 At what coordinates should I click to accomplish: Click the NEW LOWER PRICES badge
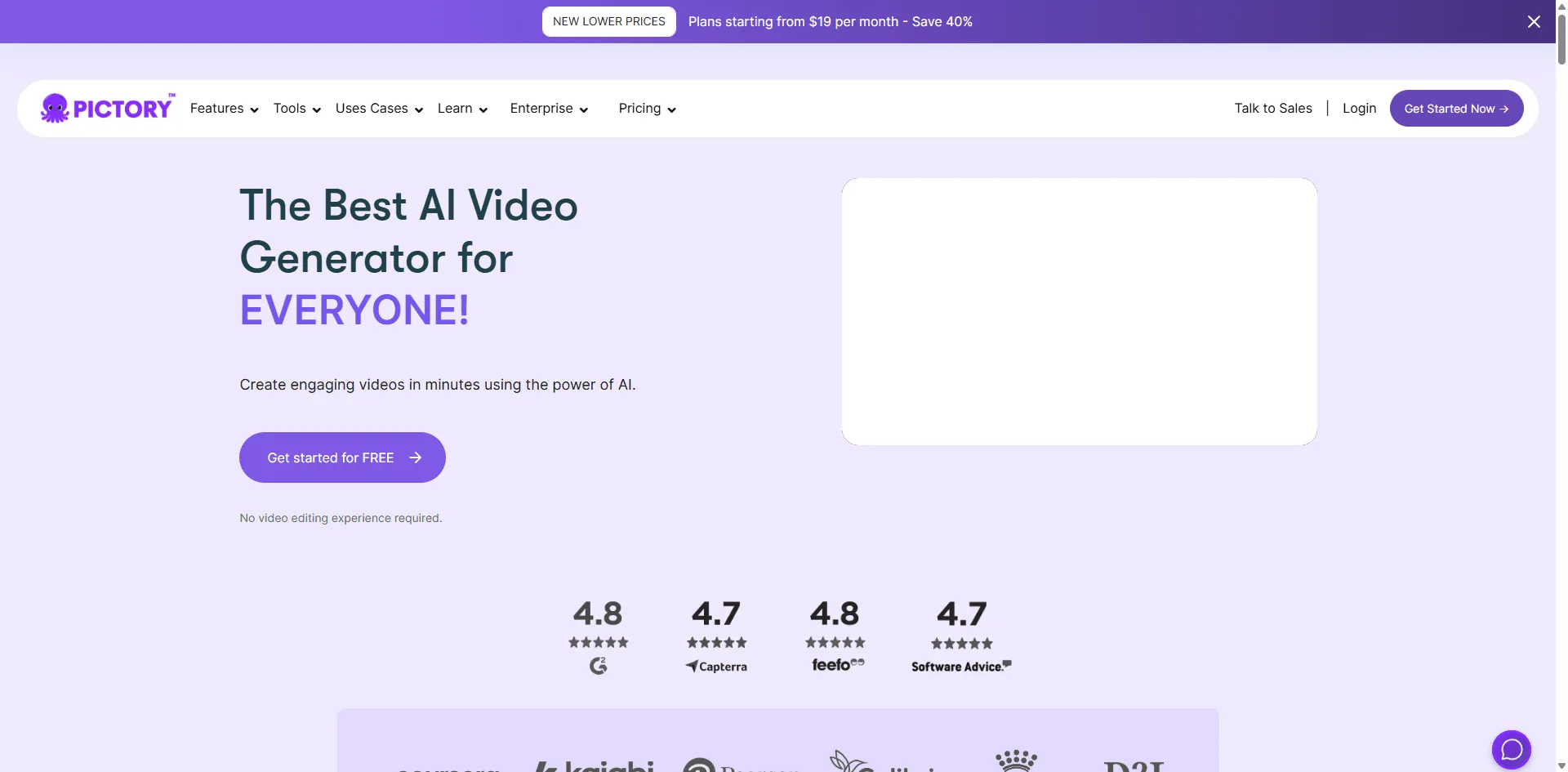(x=608, y=22)
